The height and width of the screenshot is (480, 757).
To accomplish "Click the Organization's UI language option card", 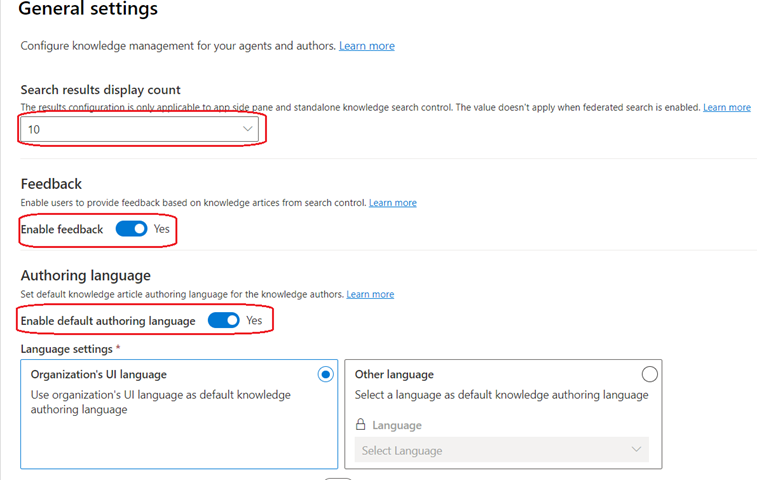I will click(179, 414).
